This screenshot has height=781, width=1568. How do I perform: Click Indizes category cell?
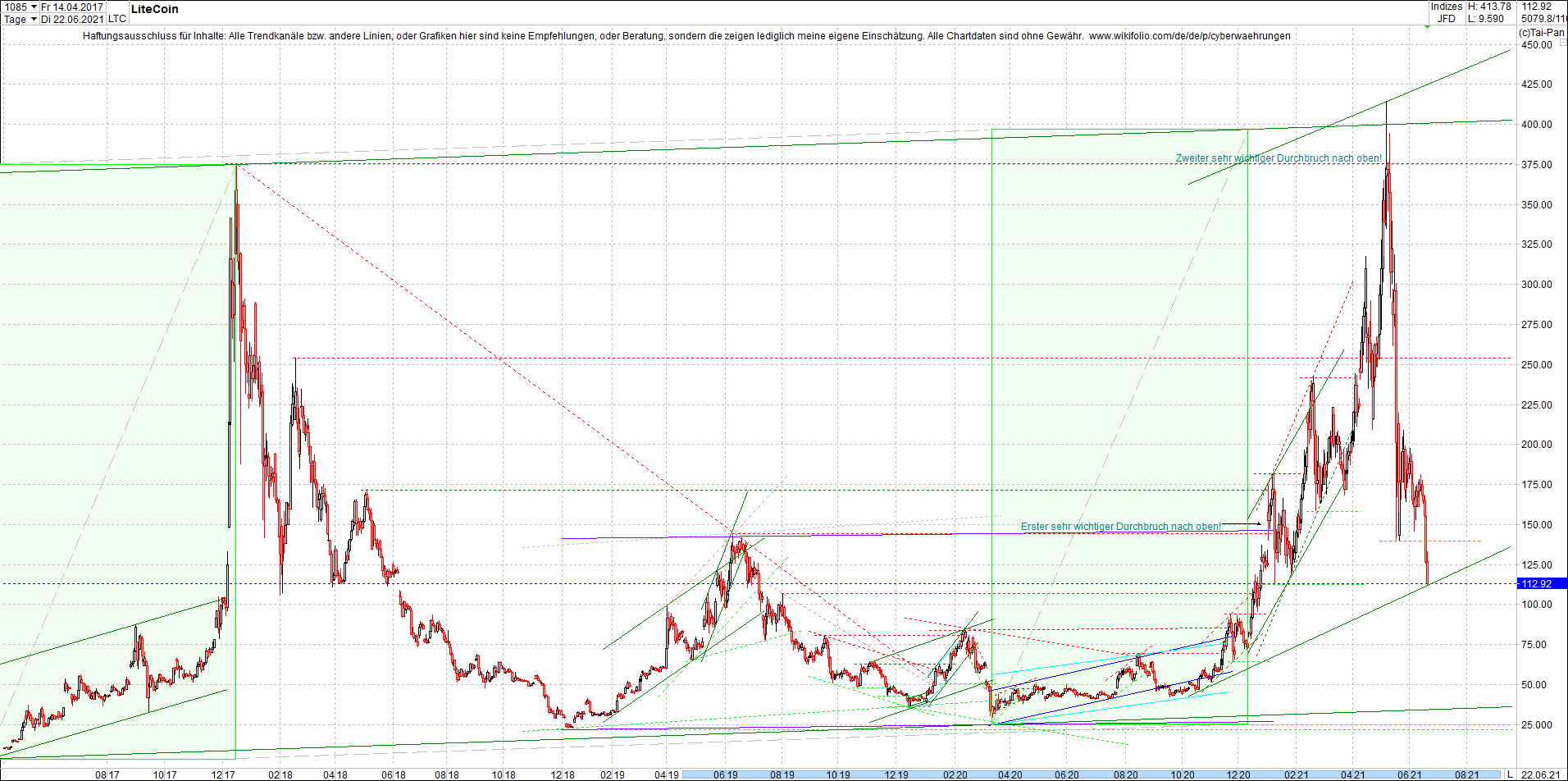click(1447, 7)
